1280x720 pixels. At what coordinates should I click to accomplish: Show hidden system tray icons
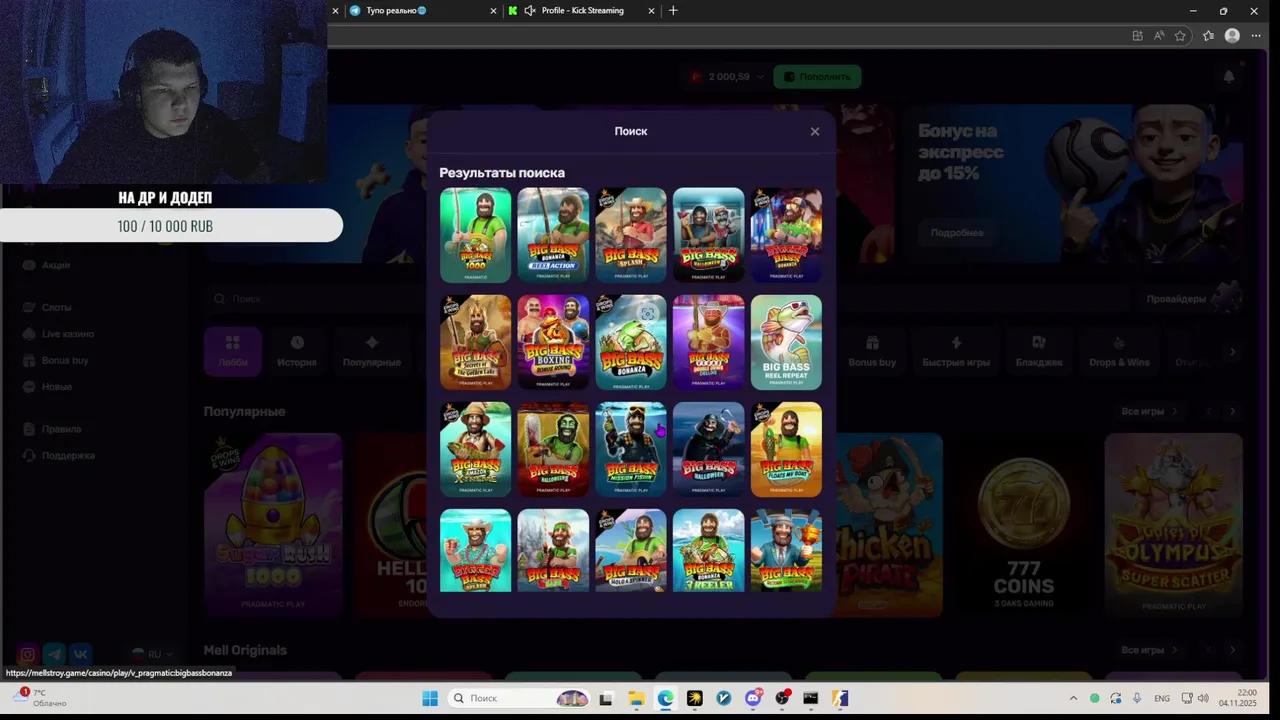point(1073,698)
